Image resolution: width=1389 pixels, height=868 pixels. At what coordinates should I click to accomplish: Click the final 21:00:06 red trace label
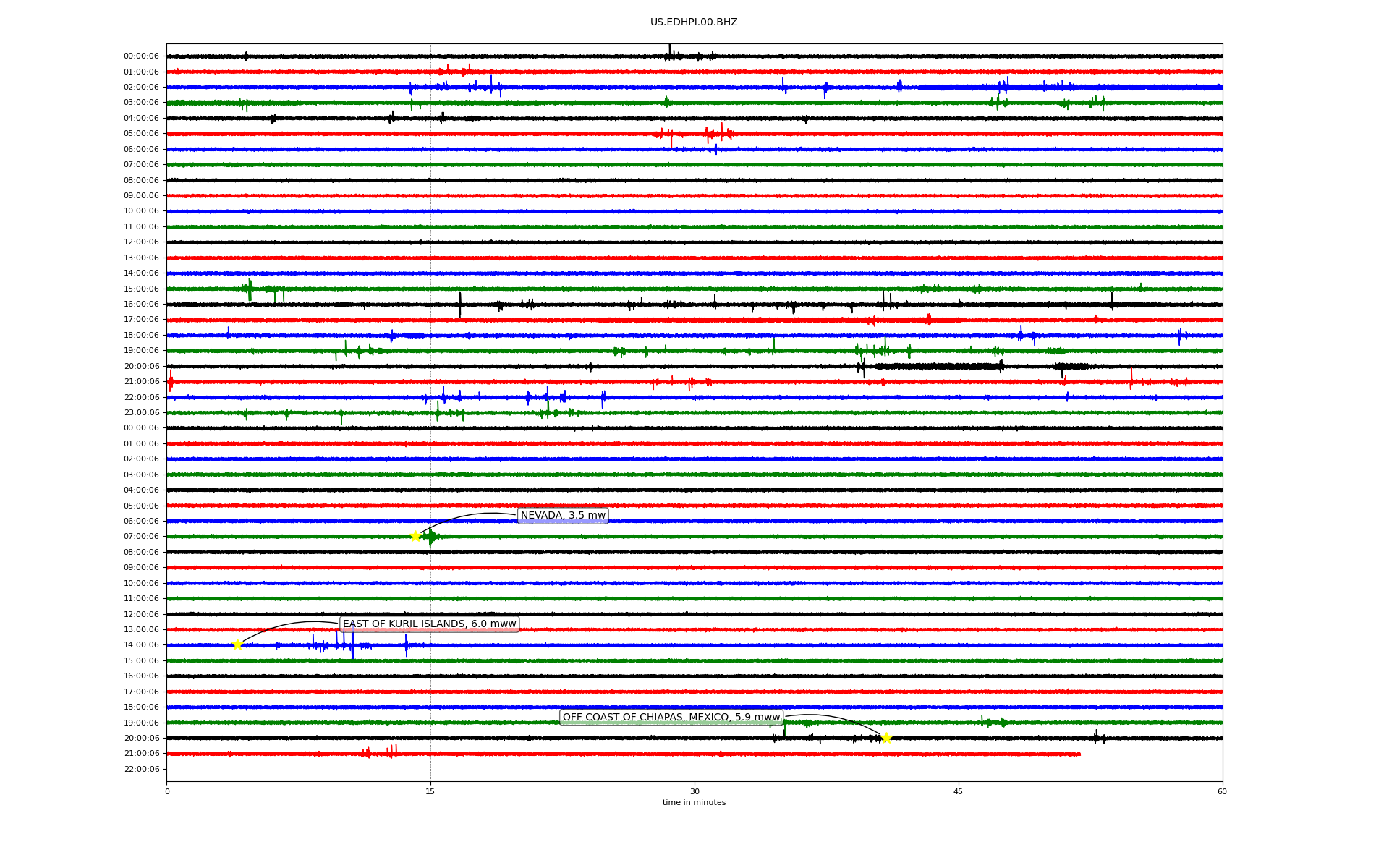click(142, 753)
